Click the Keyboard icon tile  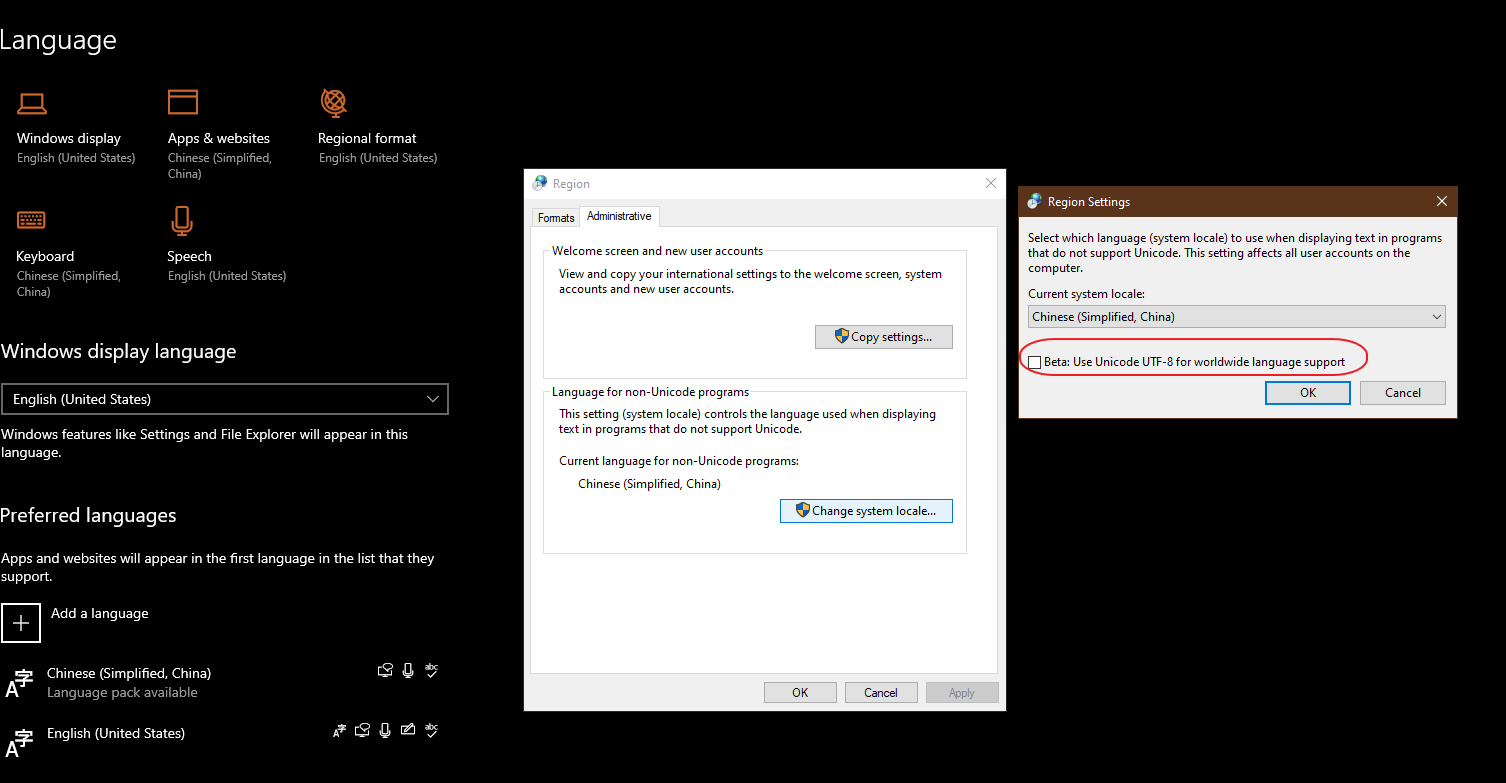tap(31, 220)
